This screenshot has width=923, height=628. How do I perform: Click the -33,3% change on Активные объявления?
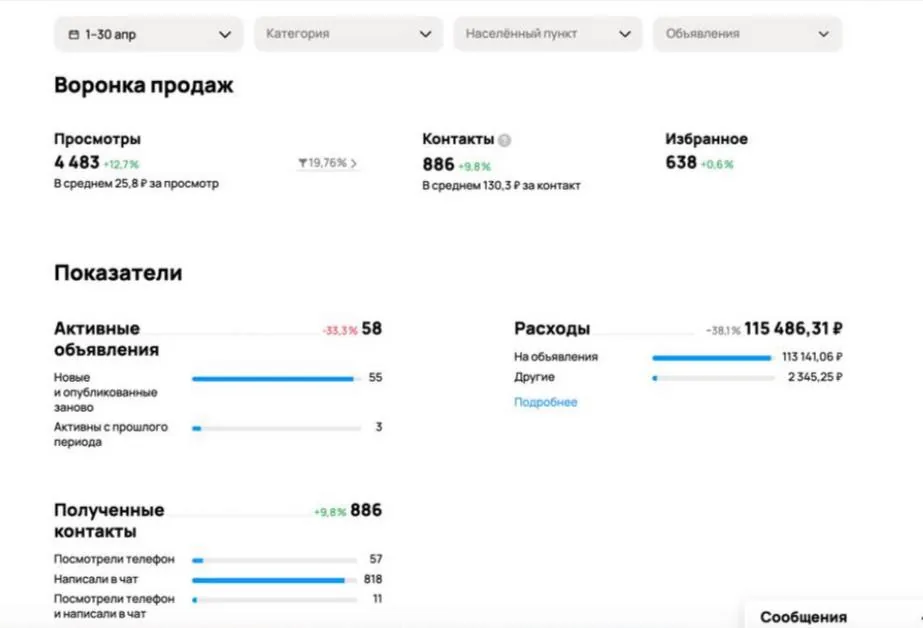click(x=340, y=331)
